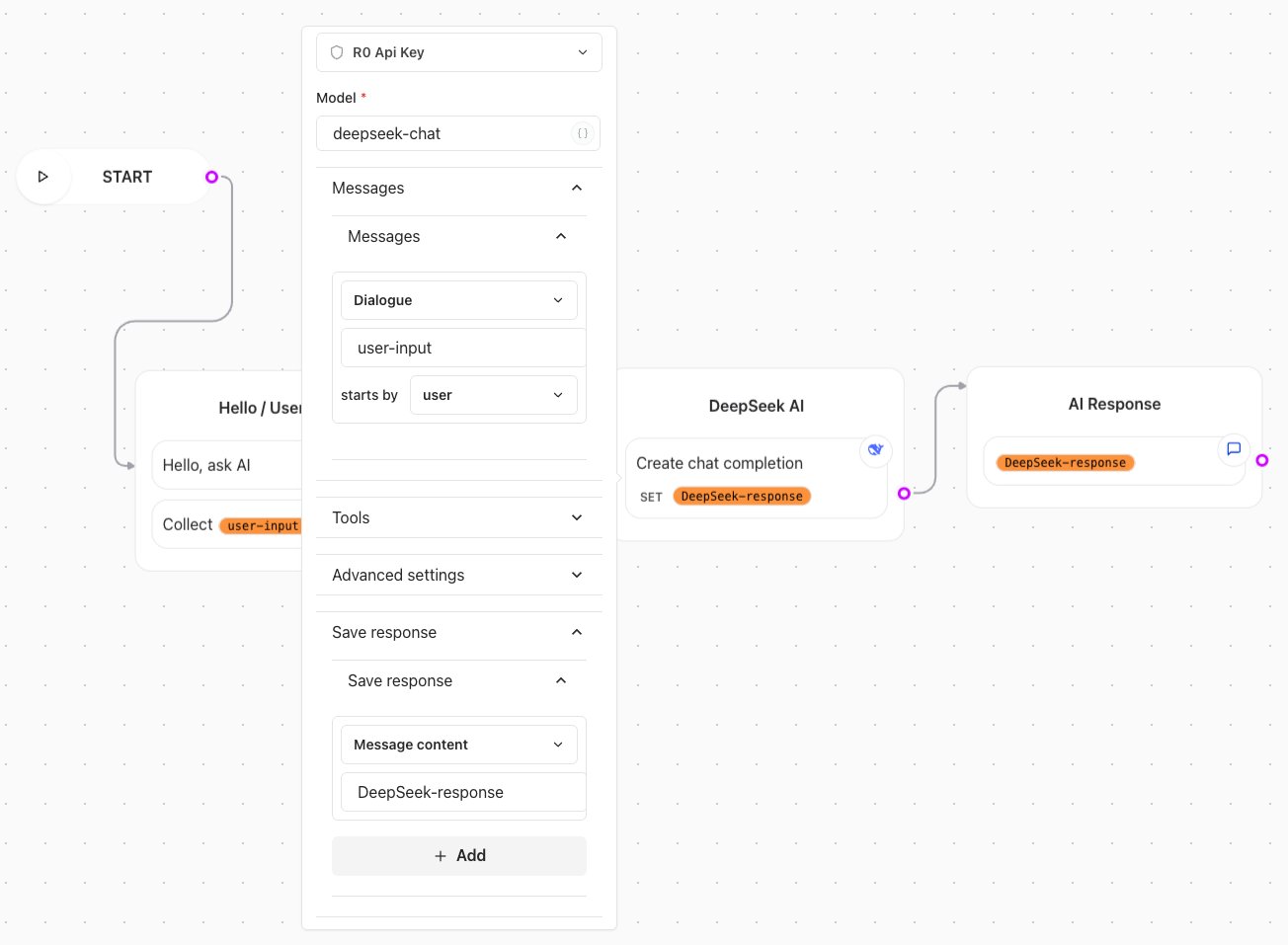Expand the Advanced settings section
1288x945 pixels.
576,574
